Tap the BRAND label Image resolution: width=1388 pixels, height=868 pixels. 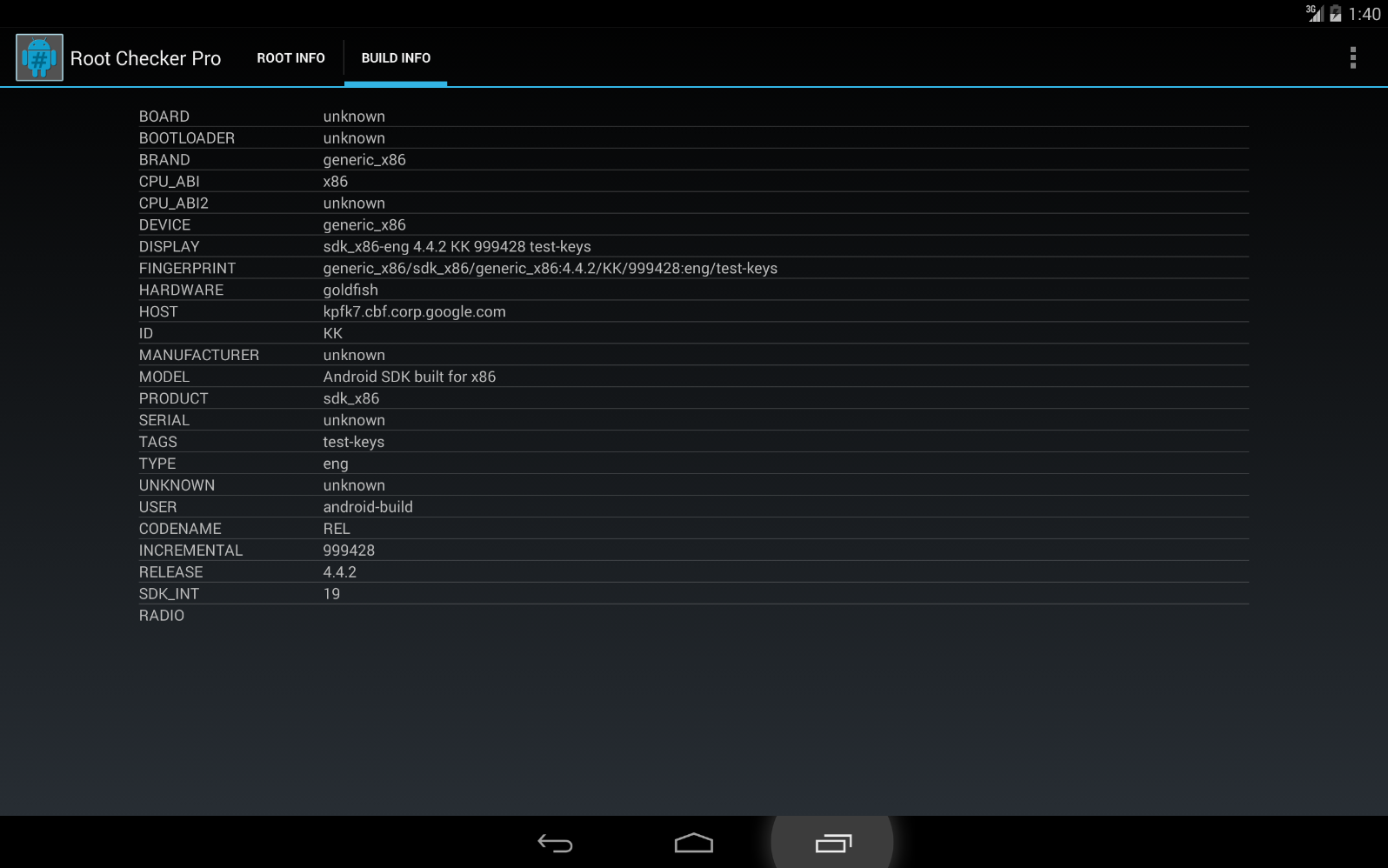coord(164,160)
